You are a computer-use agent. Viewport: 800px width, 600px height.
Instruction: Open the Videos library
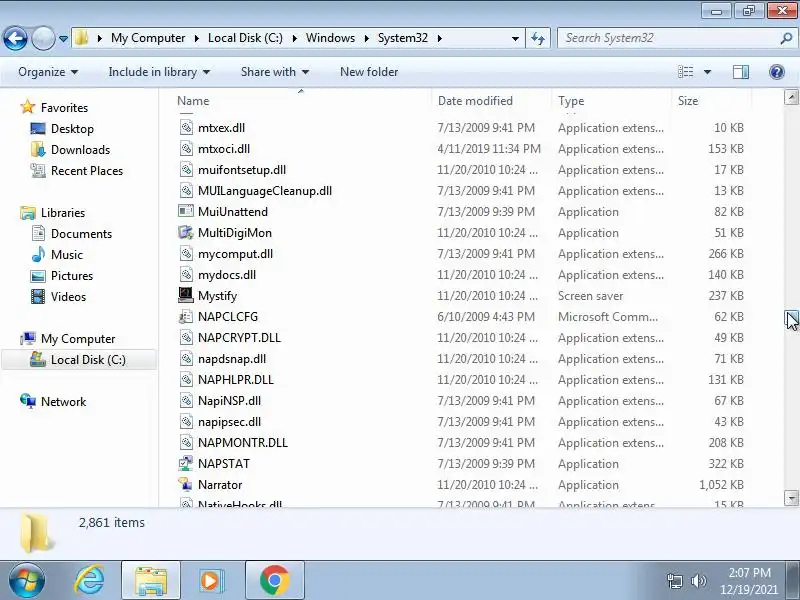68,296
